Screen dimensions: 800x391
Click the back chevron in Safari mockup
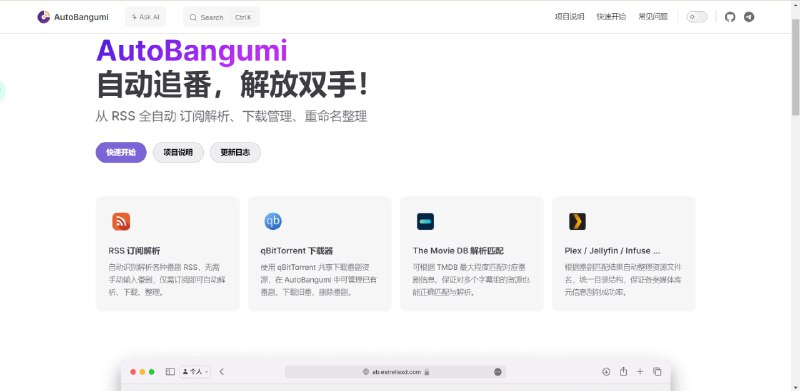click(x=221, y=372)
